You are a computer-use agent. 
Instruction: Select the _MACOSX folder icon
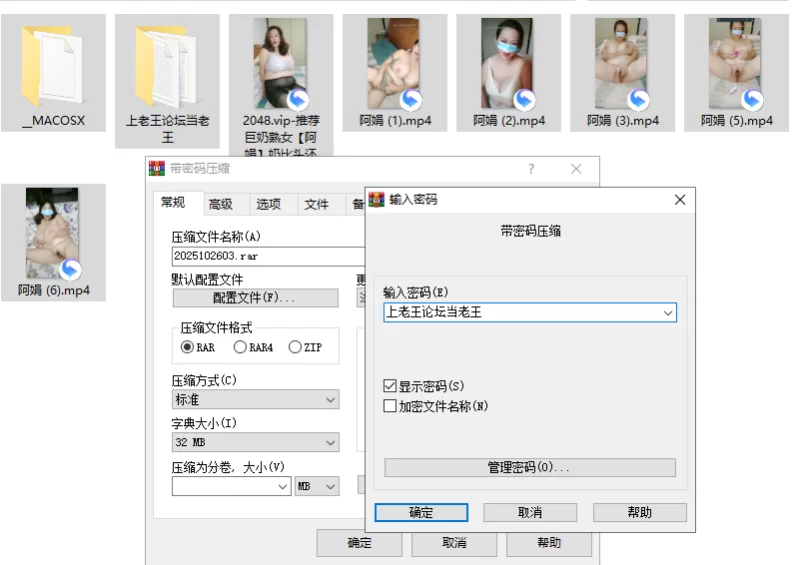(53, 65)
